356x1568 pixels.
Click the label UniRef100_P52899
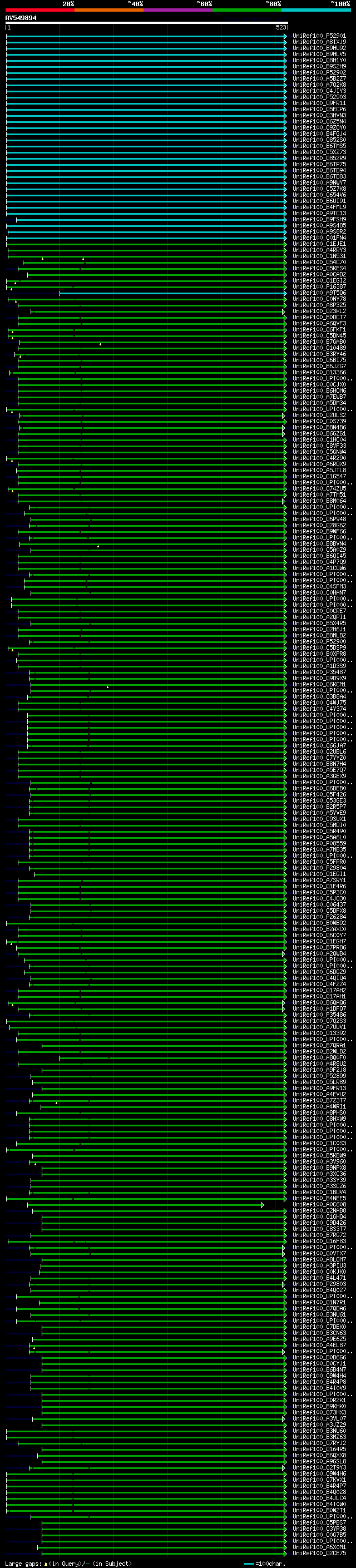319,1076
